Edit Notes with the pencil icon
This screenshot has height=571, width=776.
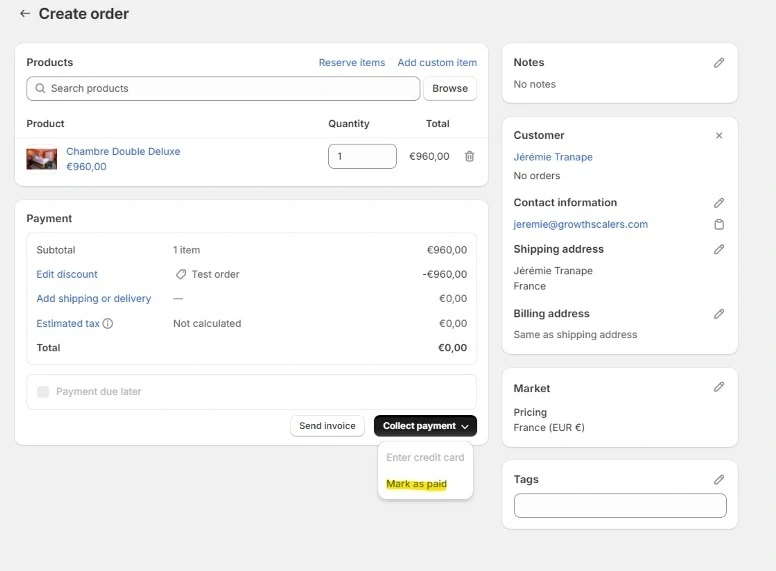coord(718,62)
